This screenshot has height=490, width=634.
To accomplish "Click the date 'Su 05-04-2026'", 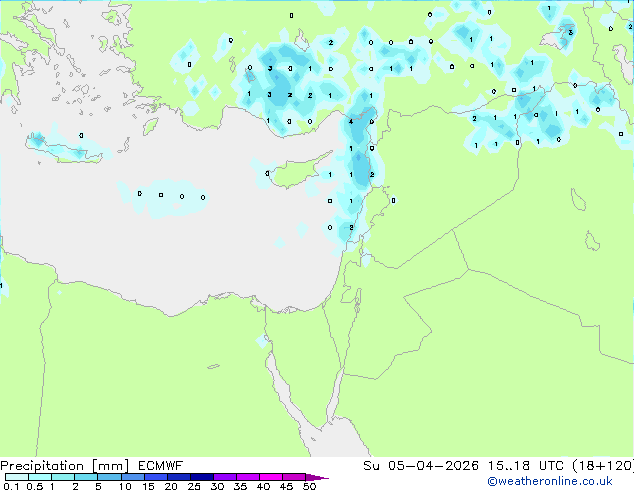I will click(421, 466).
